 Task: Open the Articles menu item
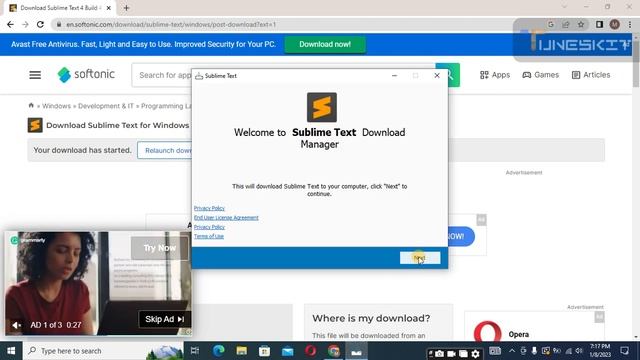point(591,75)
